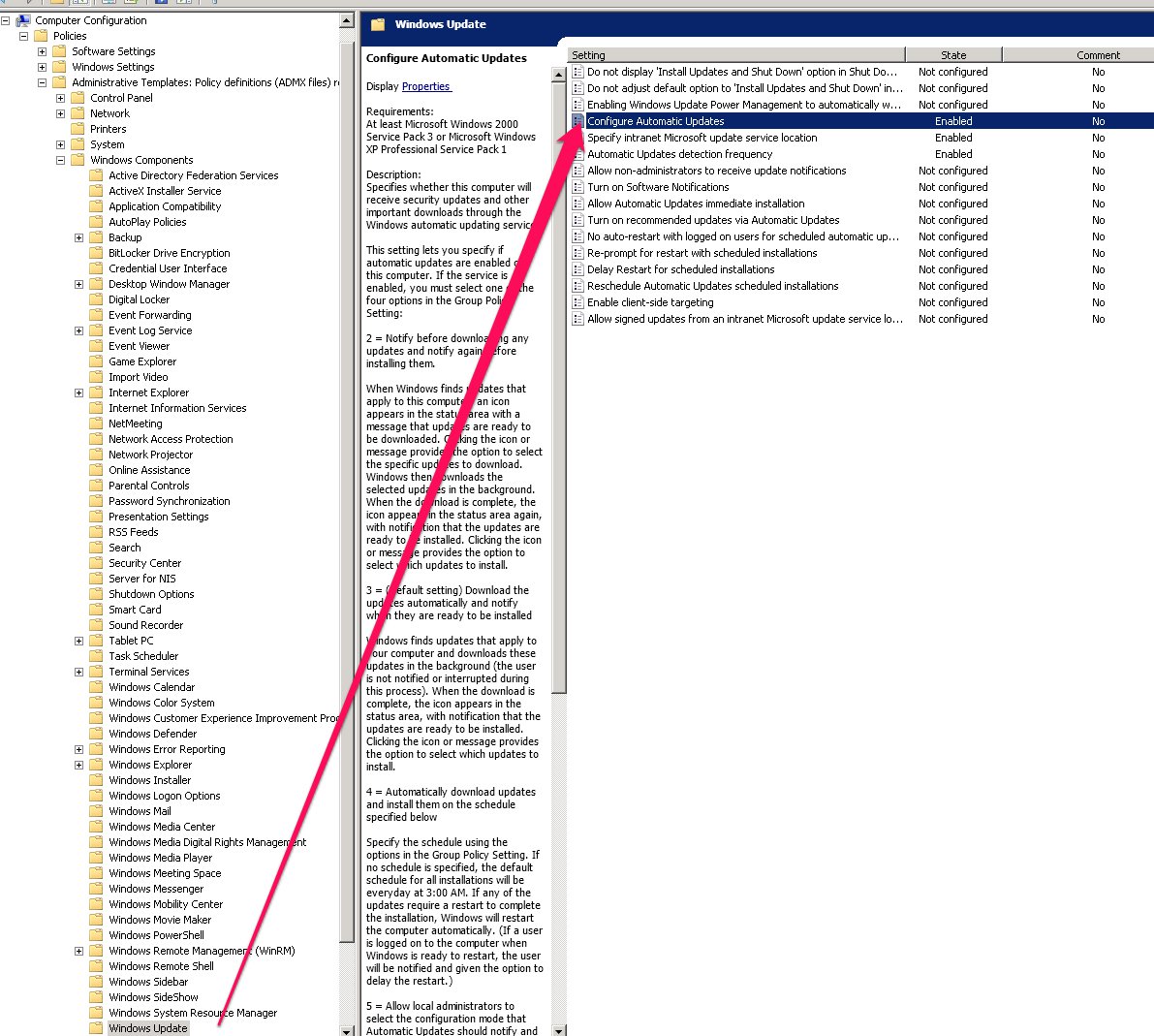Viewport: 1154px width, 1036px height.
Task: Sort by the Setting column header
Action: [x=736, y=55]
